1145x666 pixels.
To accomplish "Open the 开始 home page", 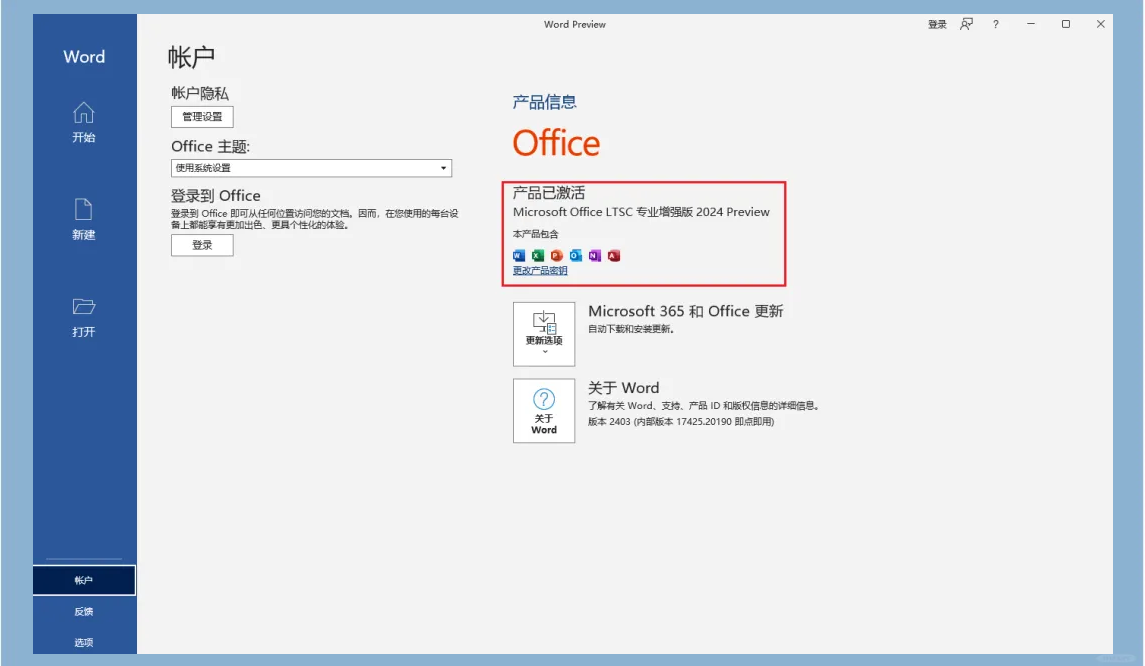I will (x=83, y=122).
